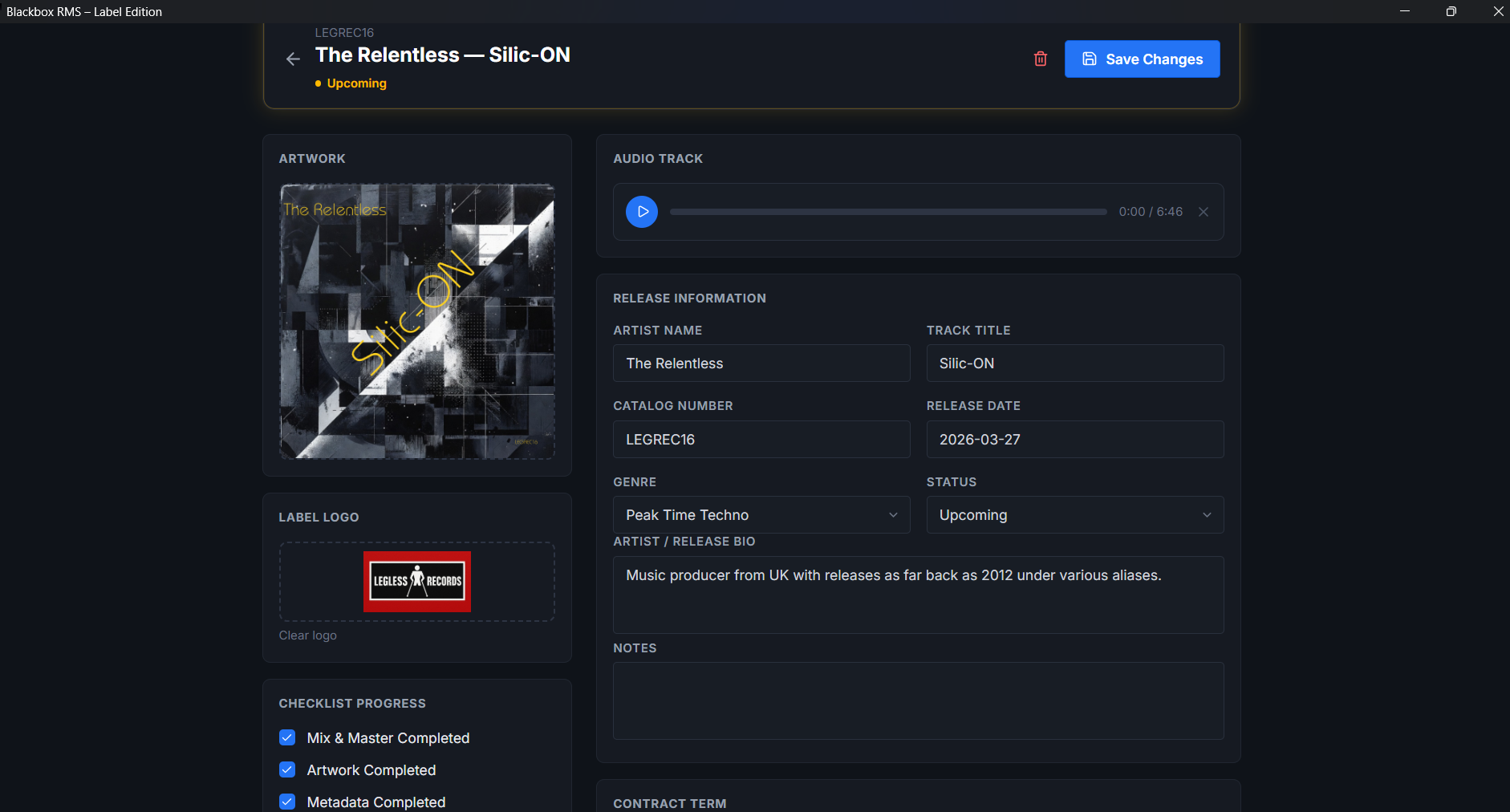
Task: Toggle the Artwork Completed checkbox
Action: [x=286, y=769]
